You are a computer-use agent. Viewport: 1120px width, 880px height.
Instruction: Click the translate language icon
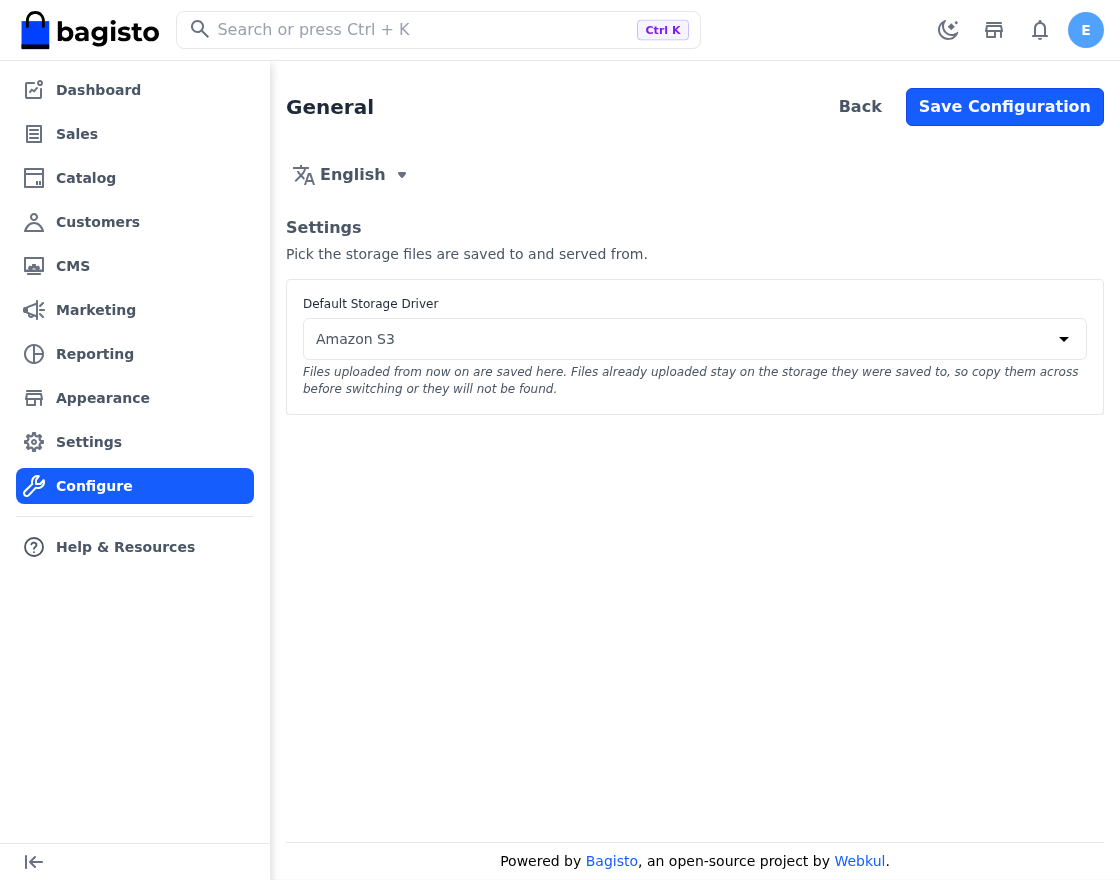(304, 175)
